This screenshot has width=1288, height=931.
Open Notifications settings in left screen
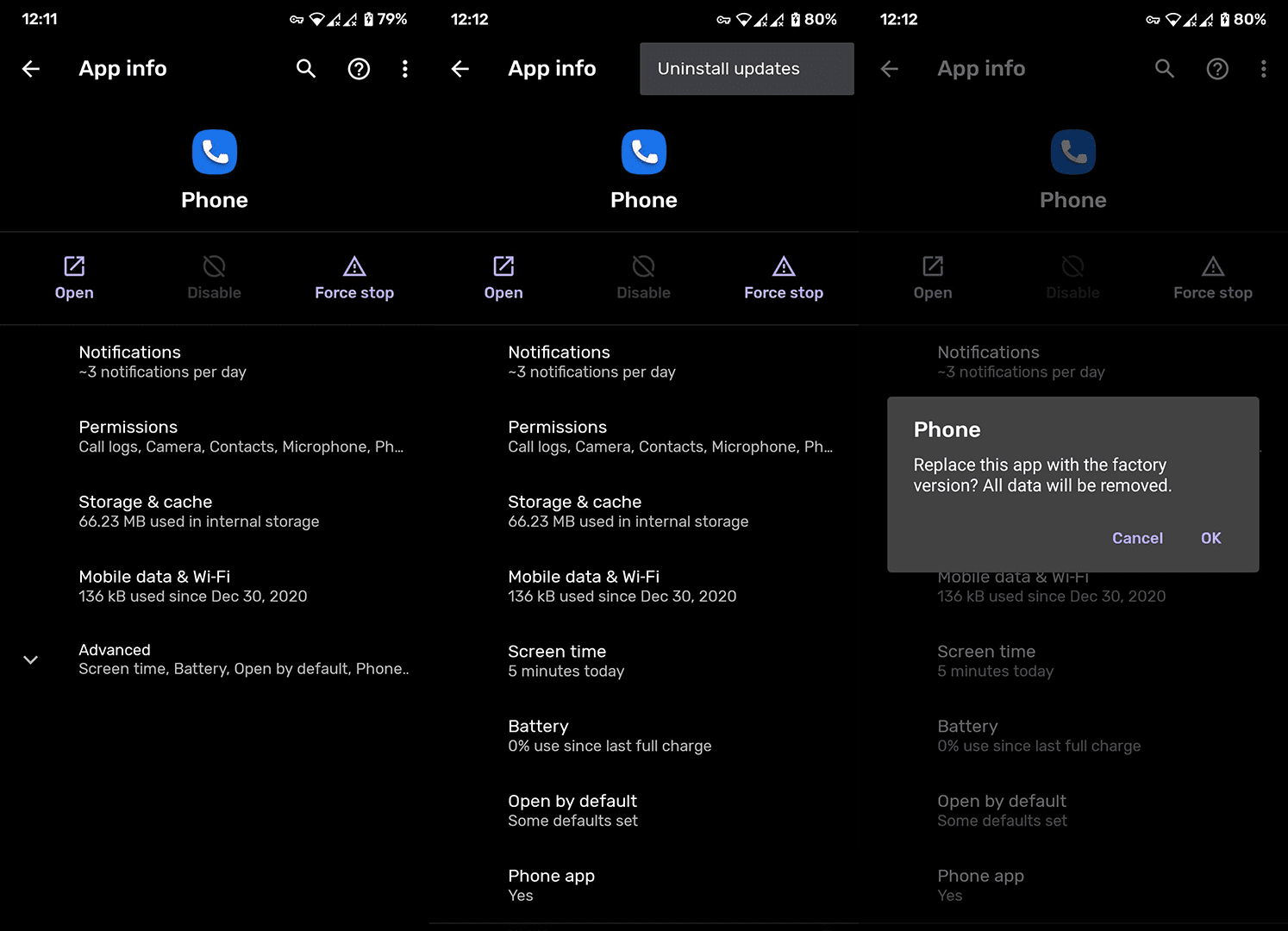click(x=215, y=362)
